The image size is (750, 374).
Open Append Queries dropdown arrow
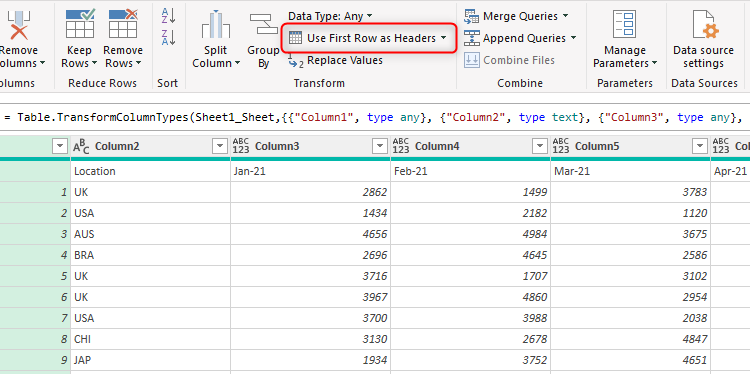573,38
